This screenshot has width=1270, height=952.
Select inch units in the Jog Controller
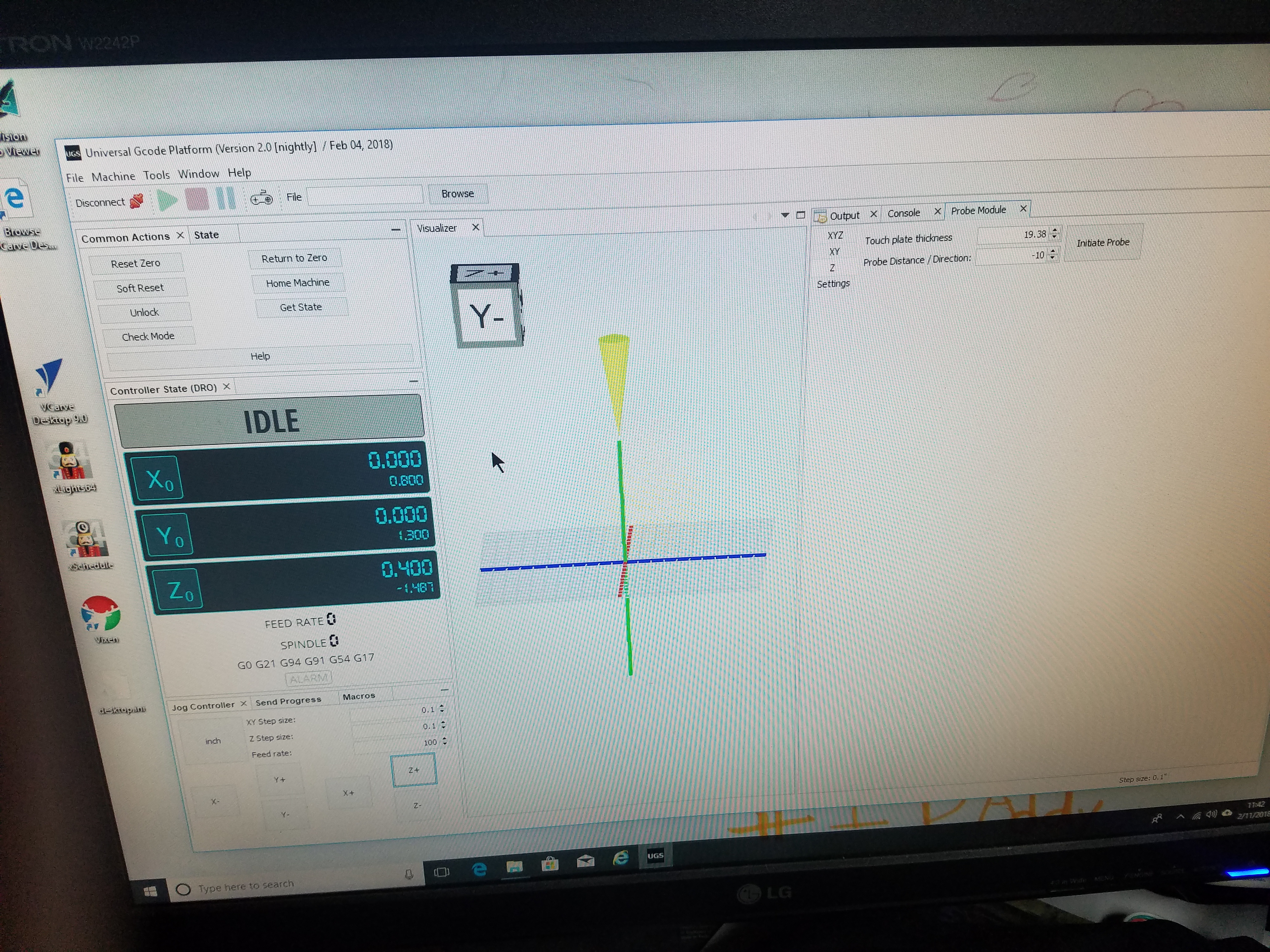[x=212, y=741]
